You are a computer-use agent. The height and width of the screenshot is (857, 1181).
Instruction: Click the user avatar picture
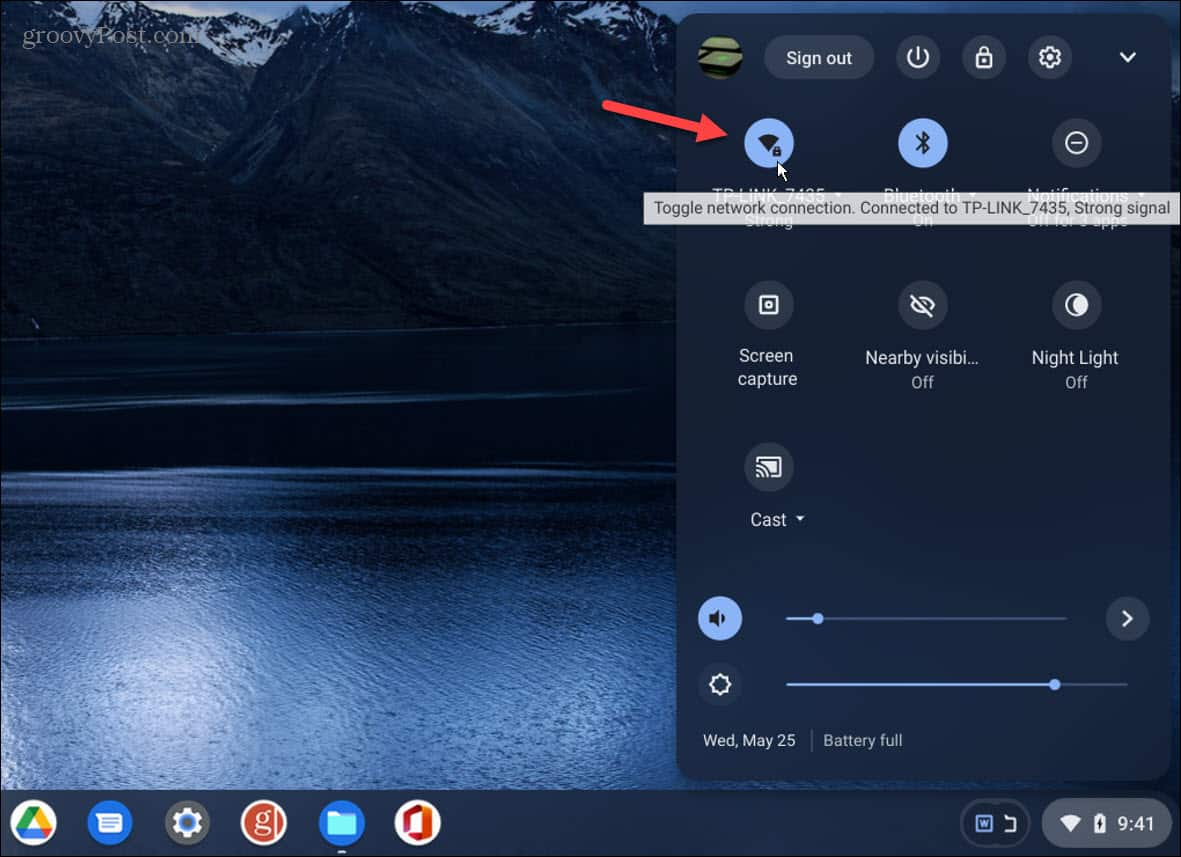pos(720,57)
